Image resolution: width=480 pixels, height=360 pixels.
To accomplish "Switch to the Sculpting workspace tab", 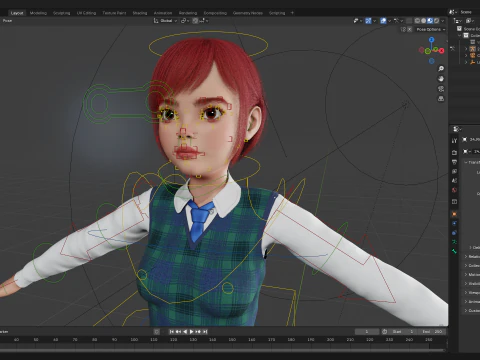I will pyautogui.click(x=62, y=13).
